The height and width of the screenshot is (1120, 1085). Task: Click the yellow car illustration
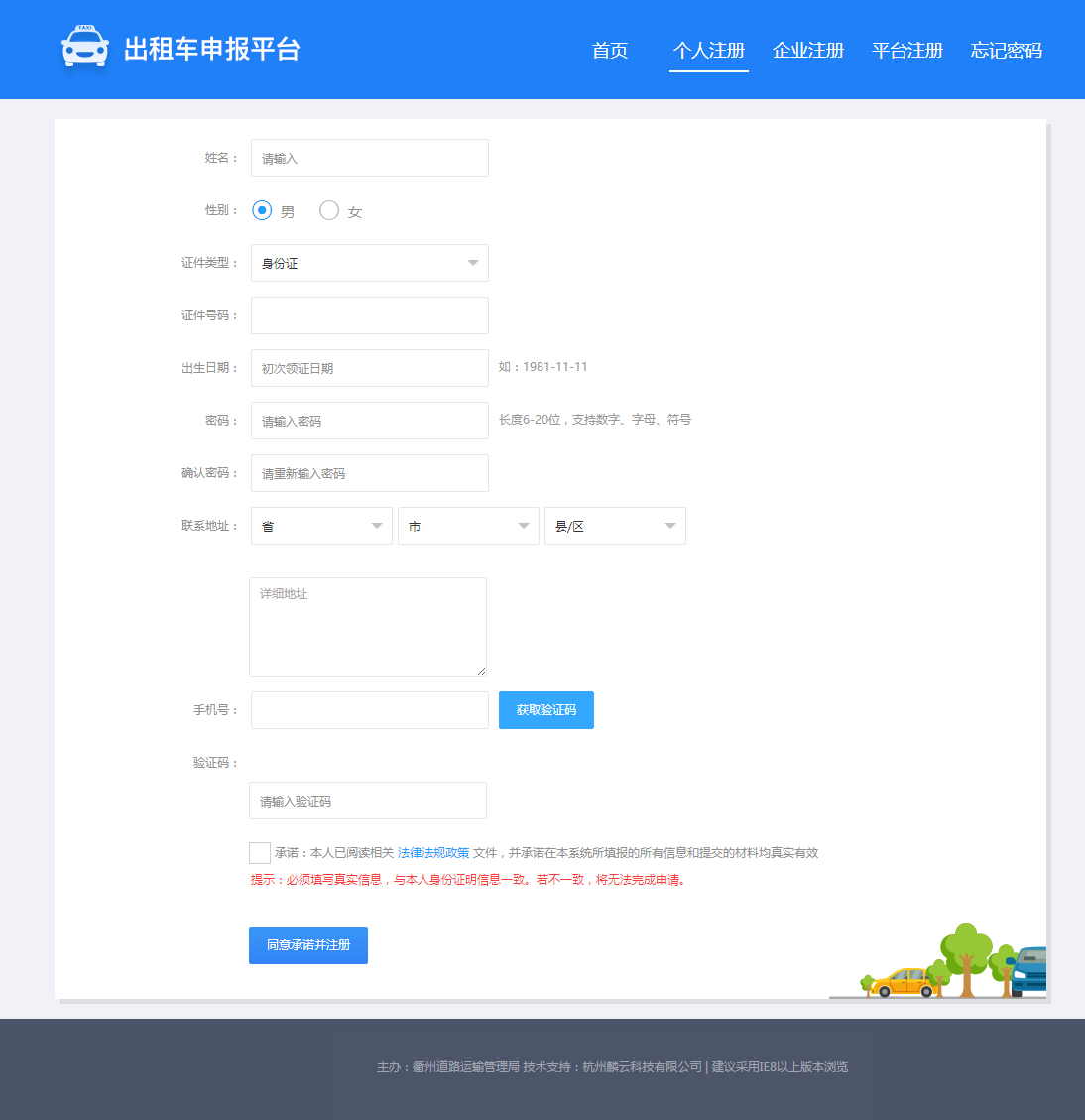[x=904, y=981]
